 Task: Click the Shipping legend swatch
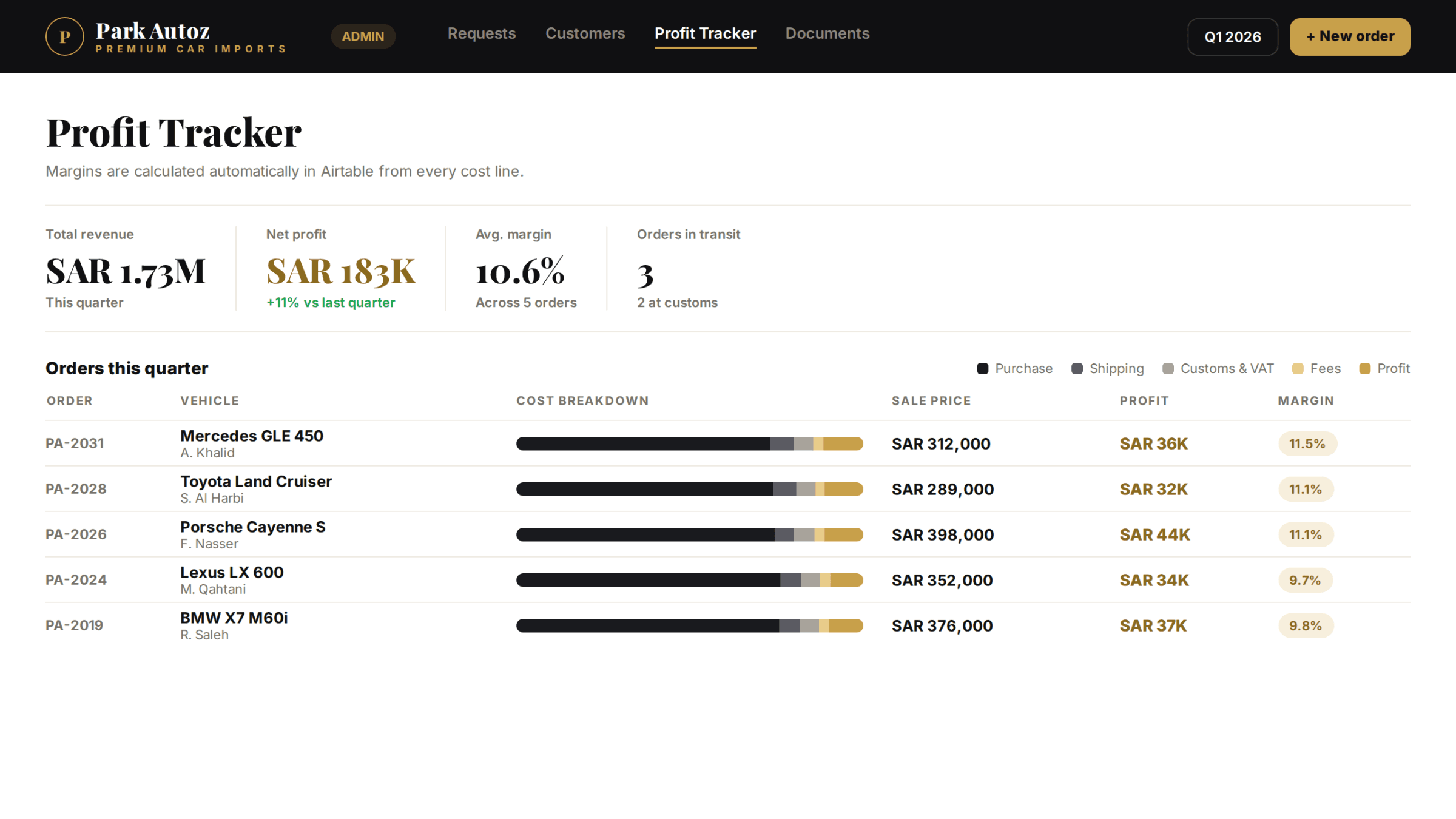pos(1077,369)
